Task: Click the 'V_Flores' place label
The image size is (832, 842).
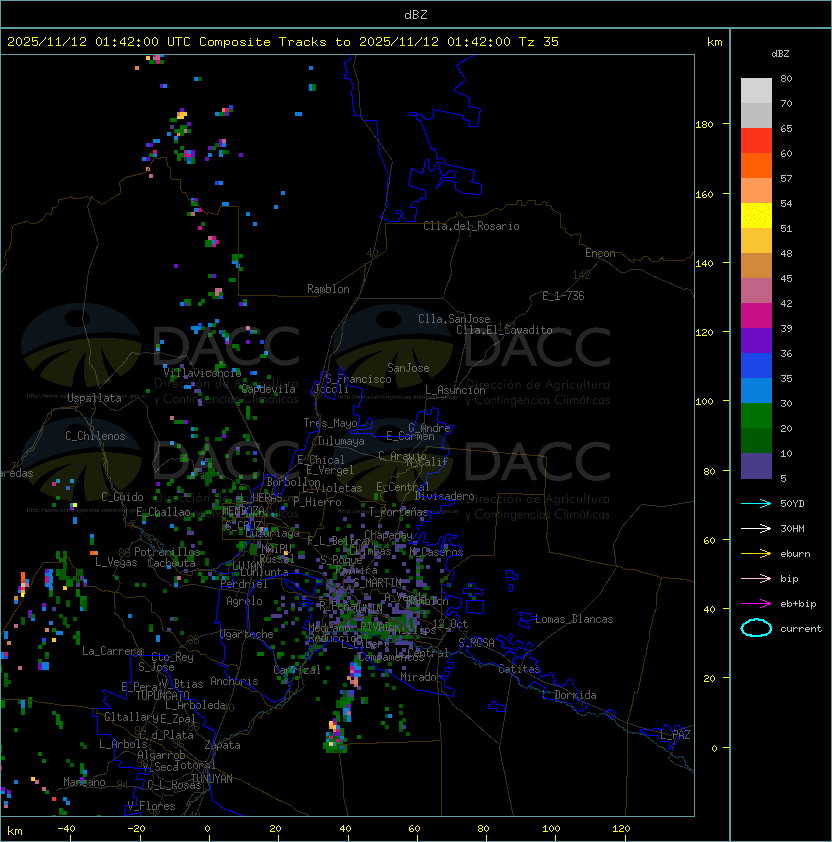Action: click(x=151, y=806)
